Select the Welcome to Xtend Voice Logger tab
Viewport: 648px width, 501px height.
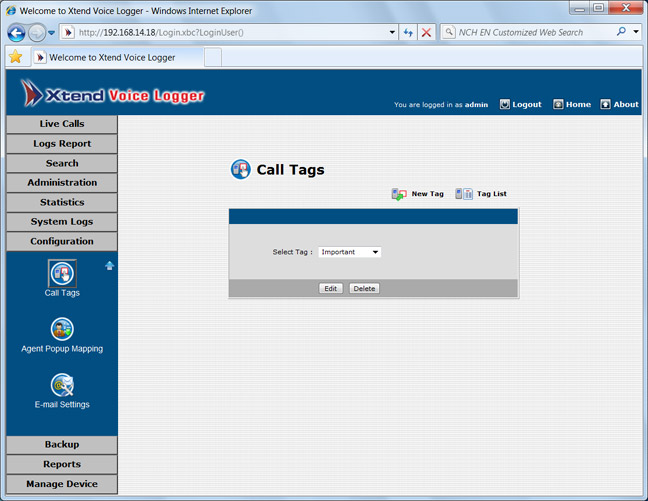[x=118, y=57]
